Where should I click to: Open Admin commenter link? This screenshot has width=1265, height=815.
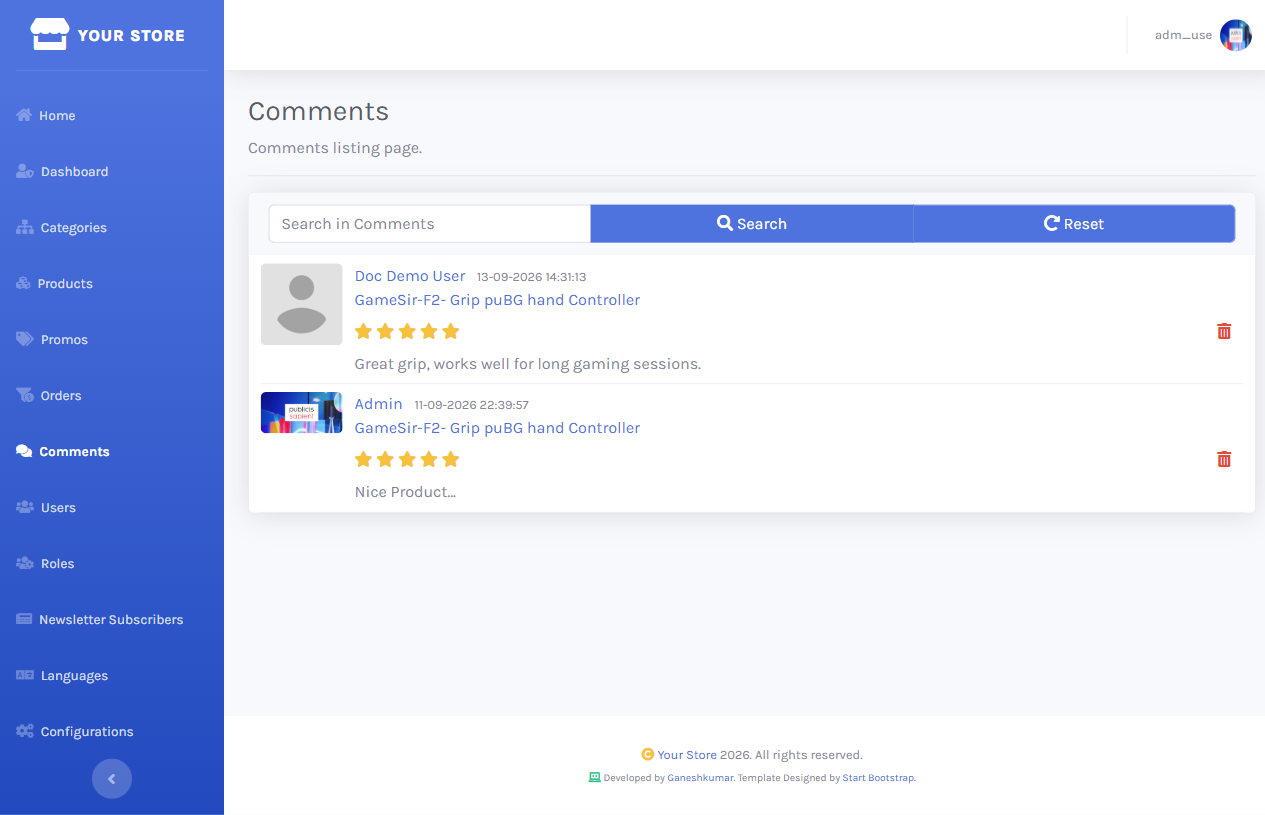[378, 404]
